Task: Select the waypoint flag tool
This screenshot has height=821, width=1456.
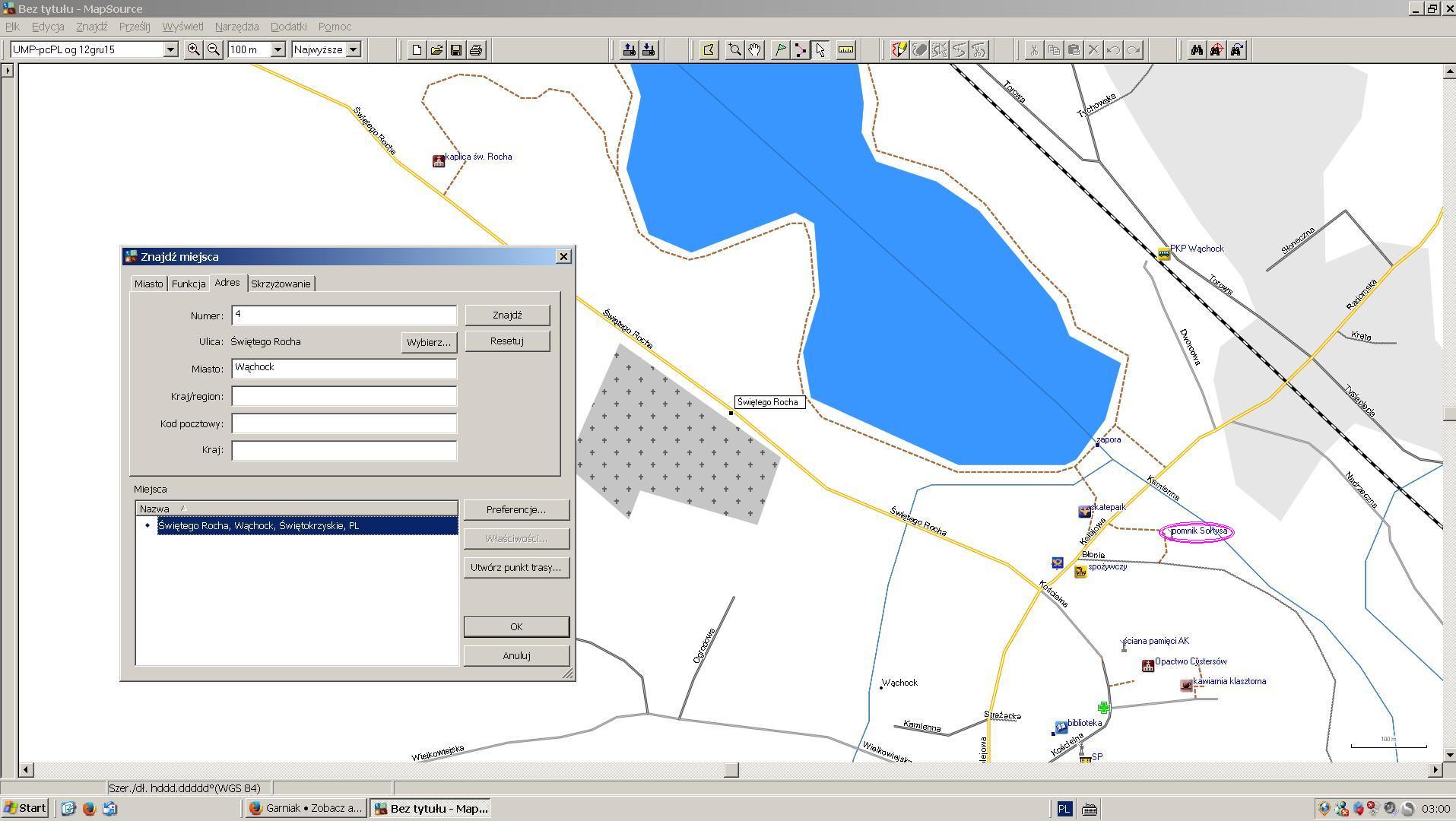Action: pyautogui.click(x=780, y=50)
